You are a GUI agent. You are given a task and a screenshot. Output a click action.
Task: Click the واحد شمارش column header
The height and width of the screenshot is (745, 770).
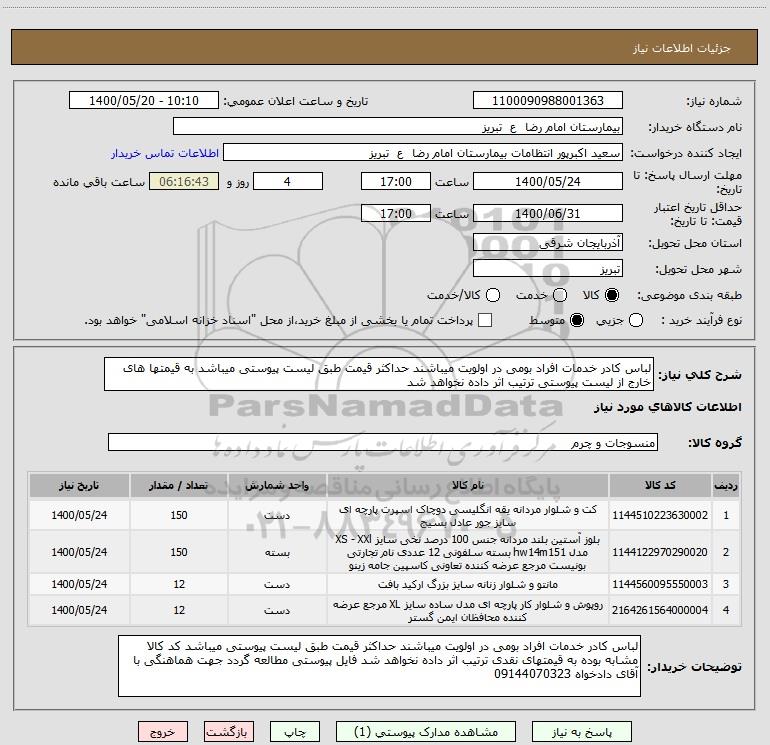click(x=277, y=485)
